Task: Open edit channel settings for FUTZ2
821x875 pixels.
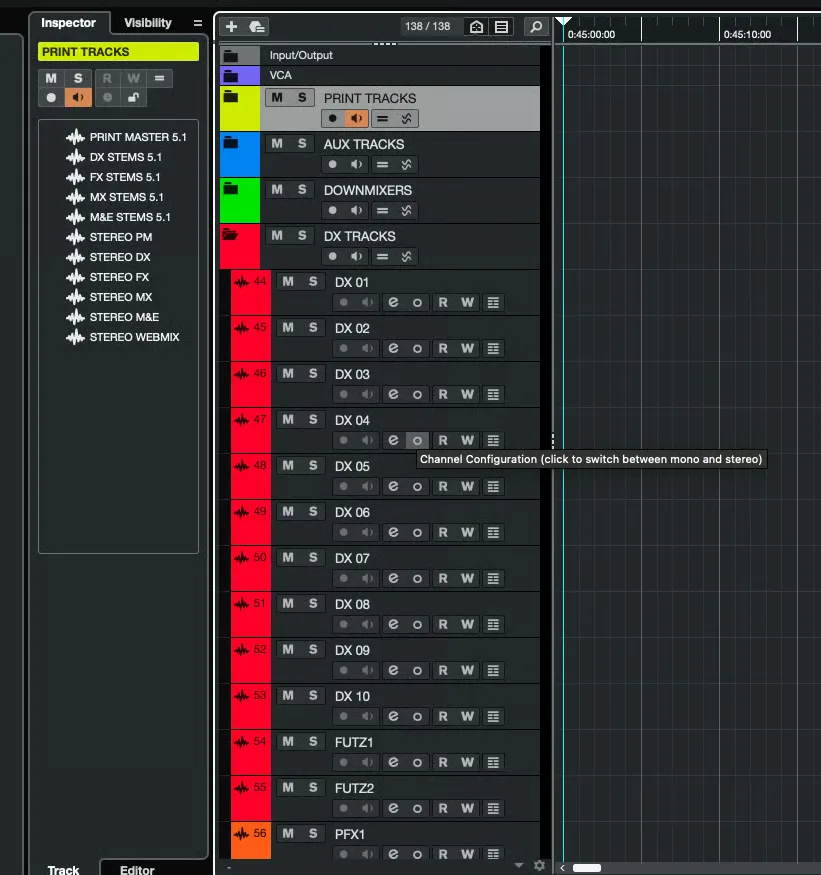Action: (393, 808)
